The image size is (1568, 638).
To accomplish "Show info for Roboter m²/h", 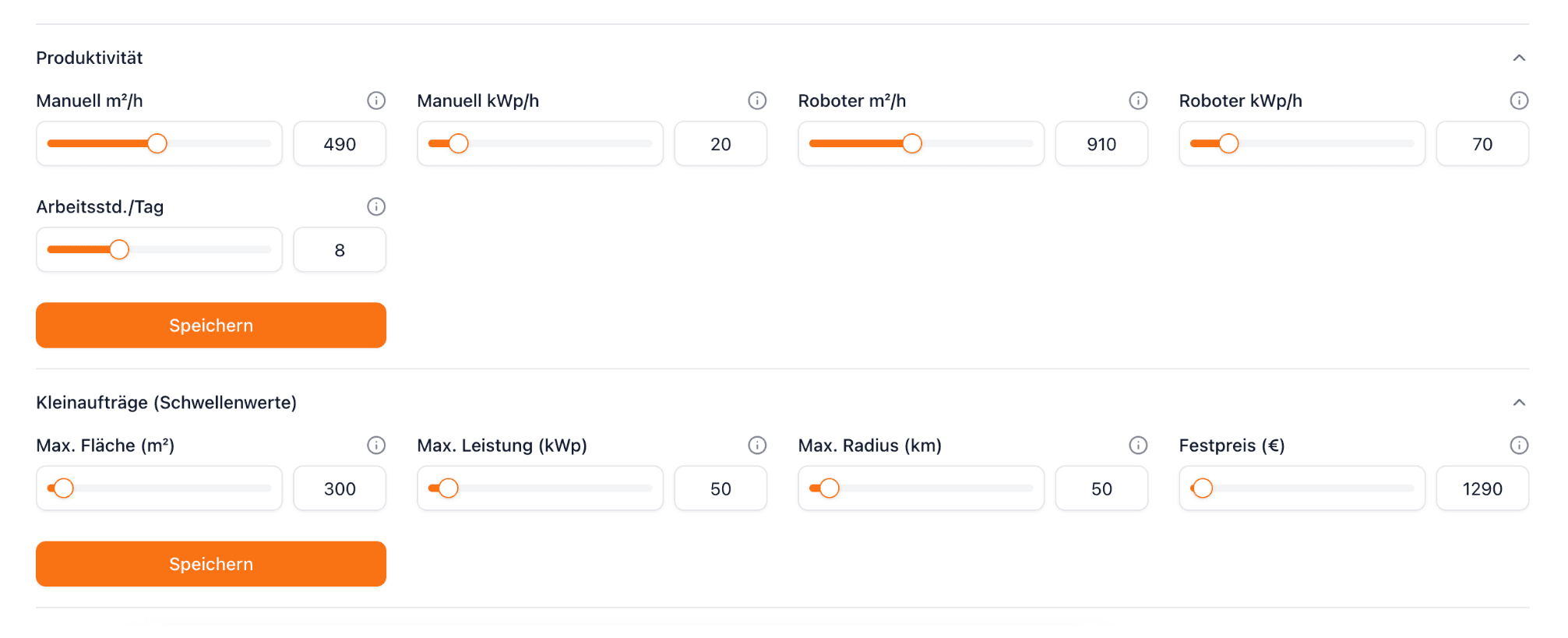I will tap(1138, 100).
